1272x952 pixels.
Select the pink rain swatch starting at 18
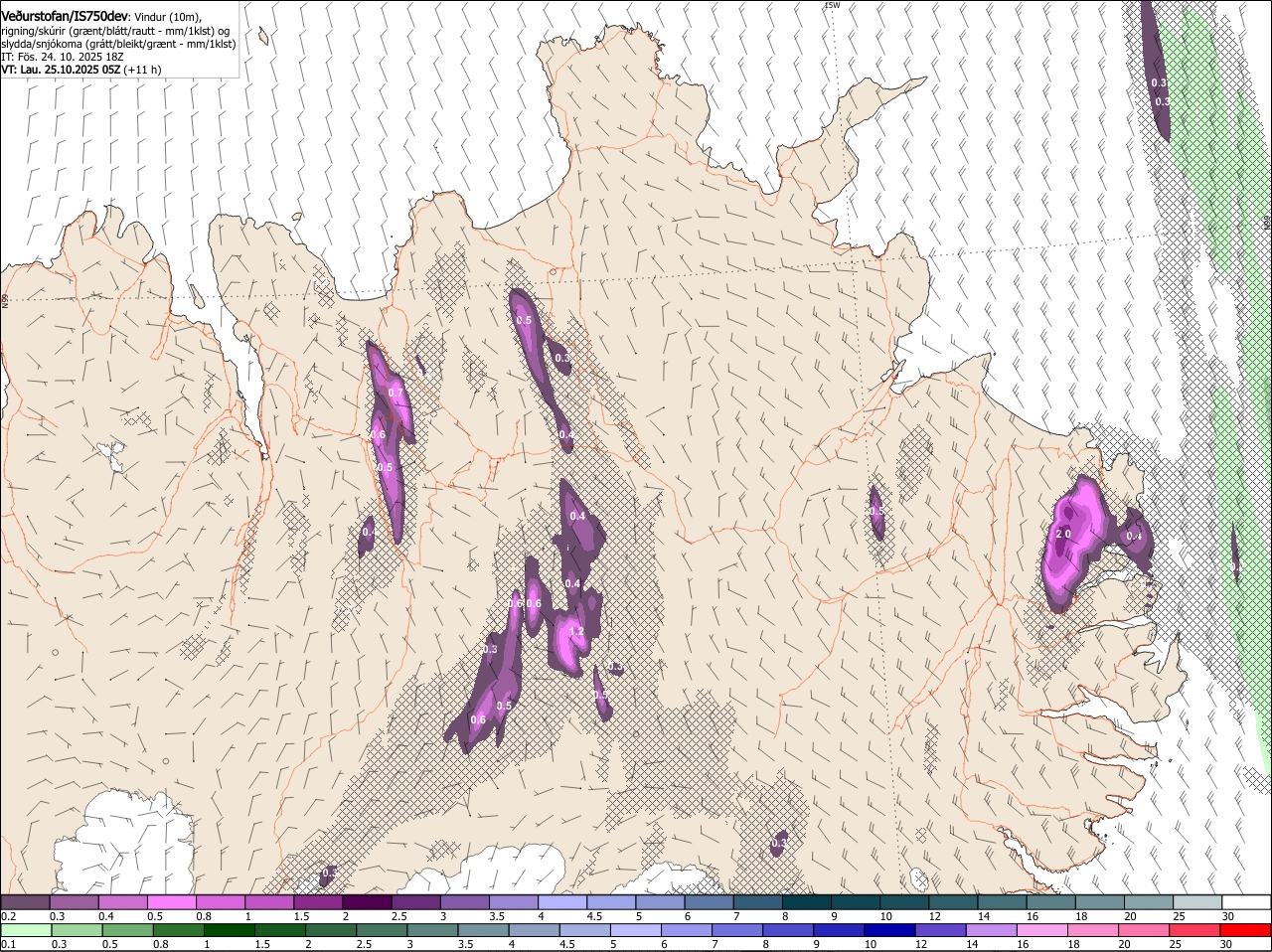(1092, 930)
